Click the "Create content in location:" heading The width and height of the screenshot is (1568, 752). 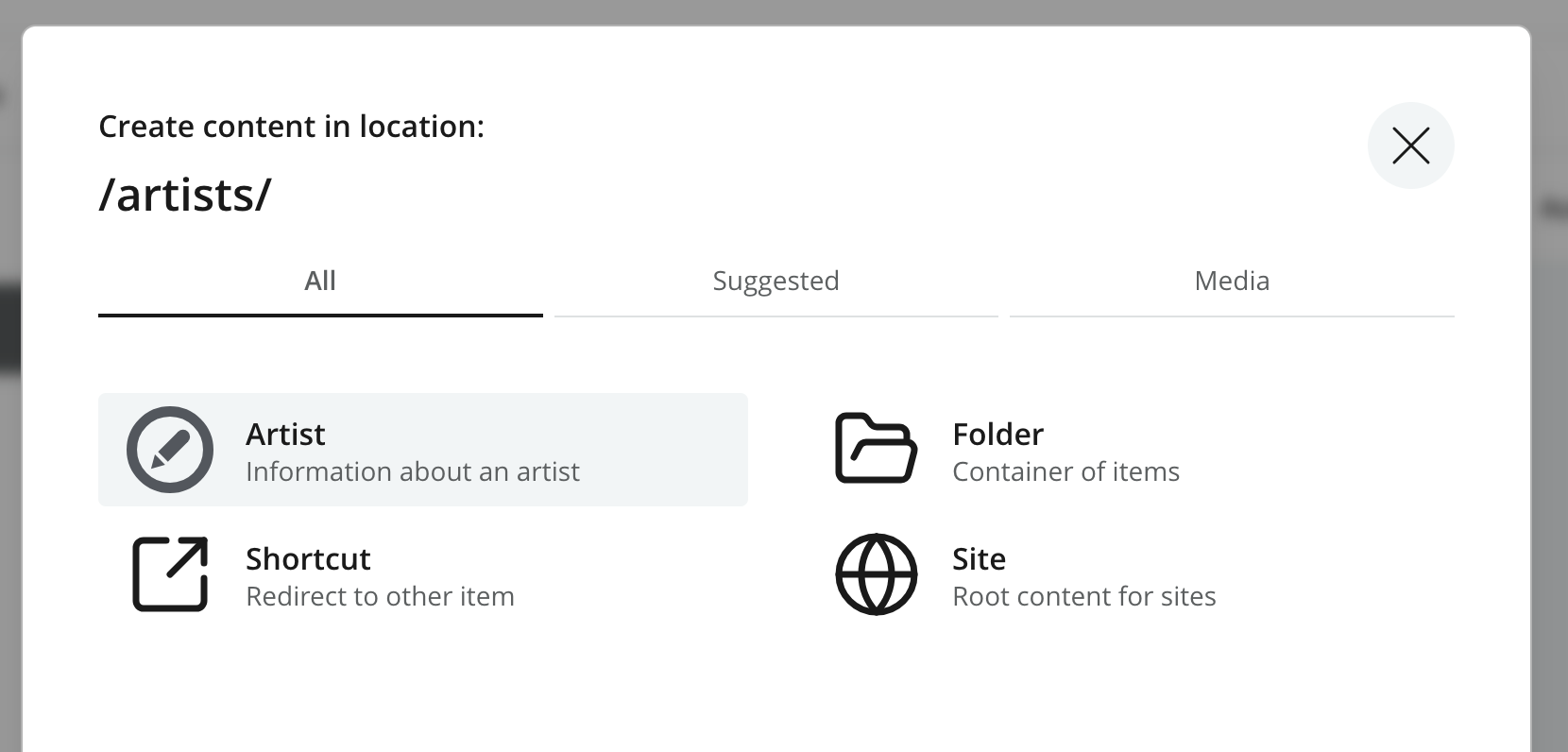(291, 127)
